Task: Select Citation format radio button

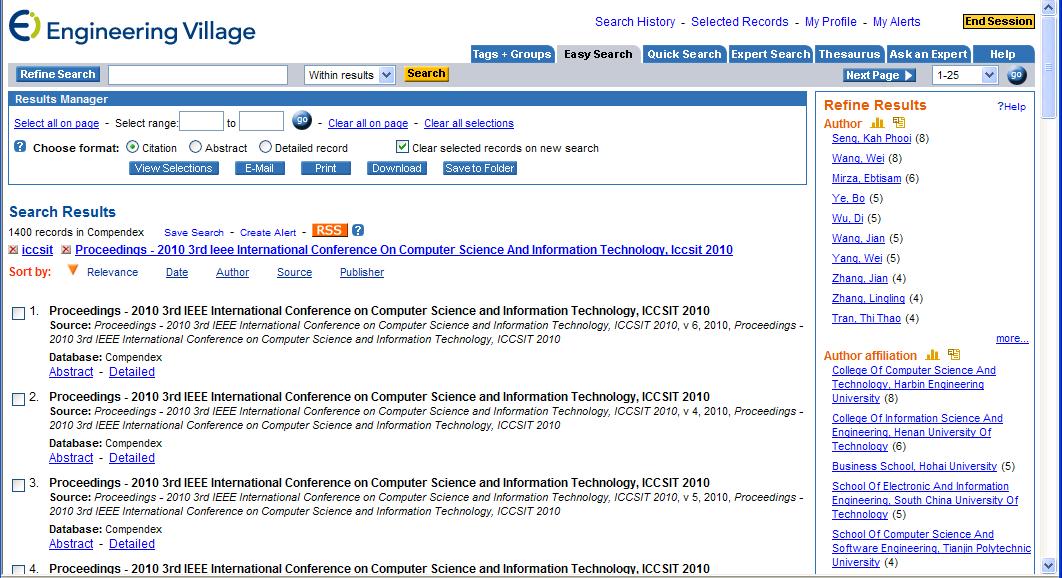Action: pos(133,147)
